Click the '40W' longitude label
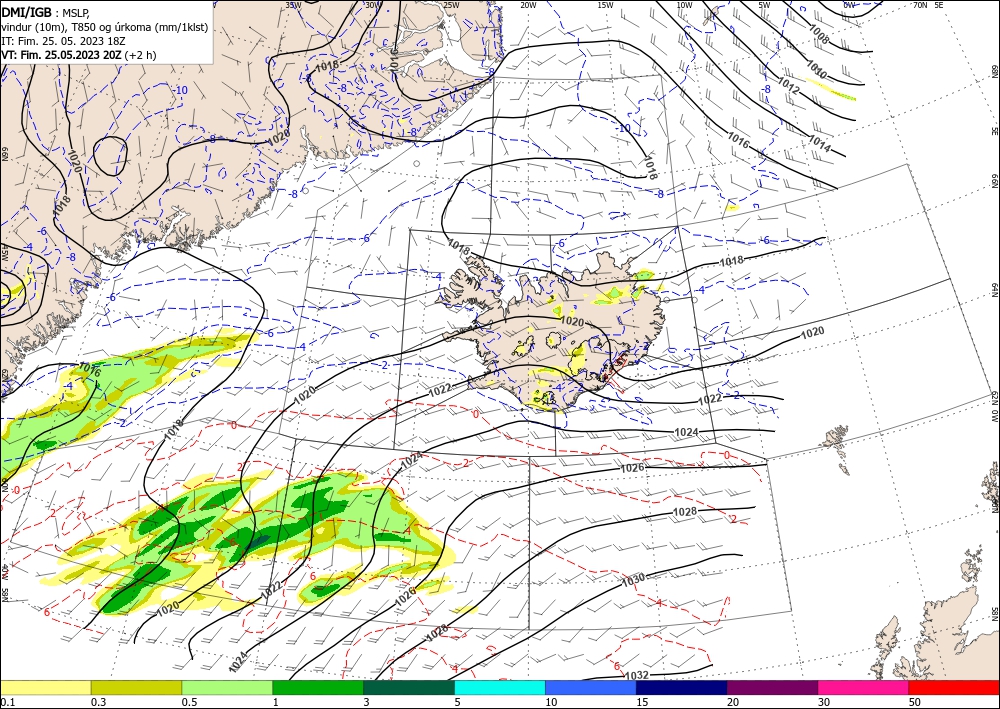 pos(4,571)
